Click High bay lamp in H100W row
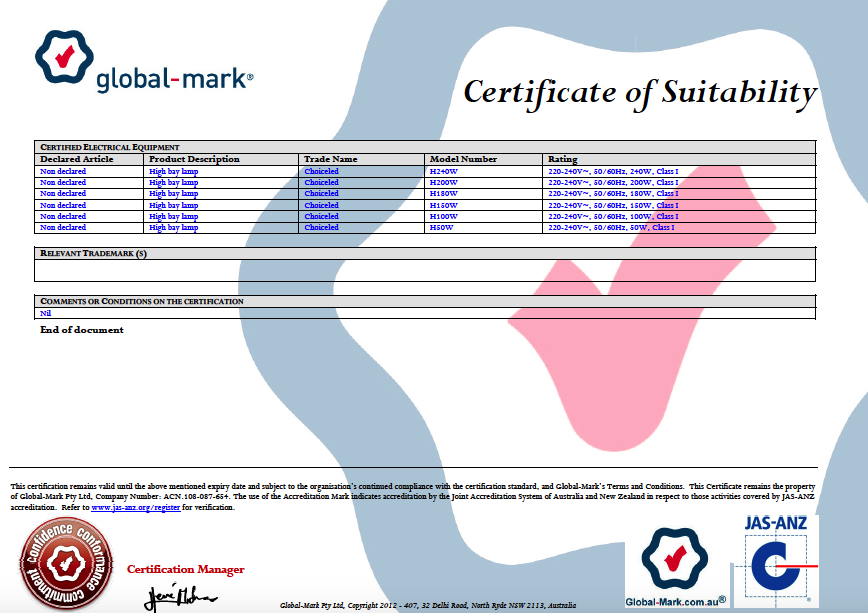The image size is (868, 613). [x=173, y=217]
